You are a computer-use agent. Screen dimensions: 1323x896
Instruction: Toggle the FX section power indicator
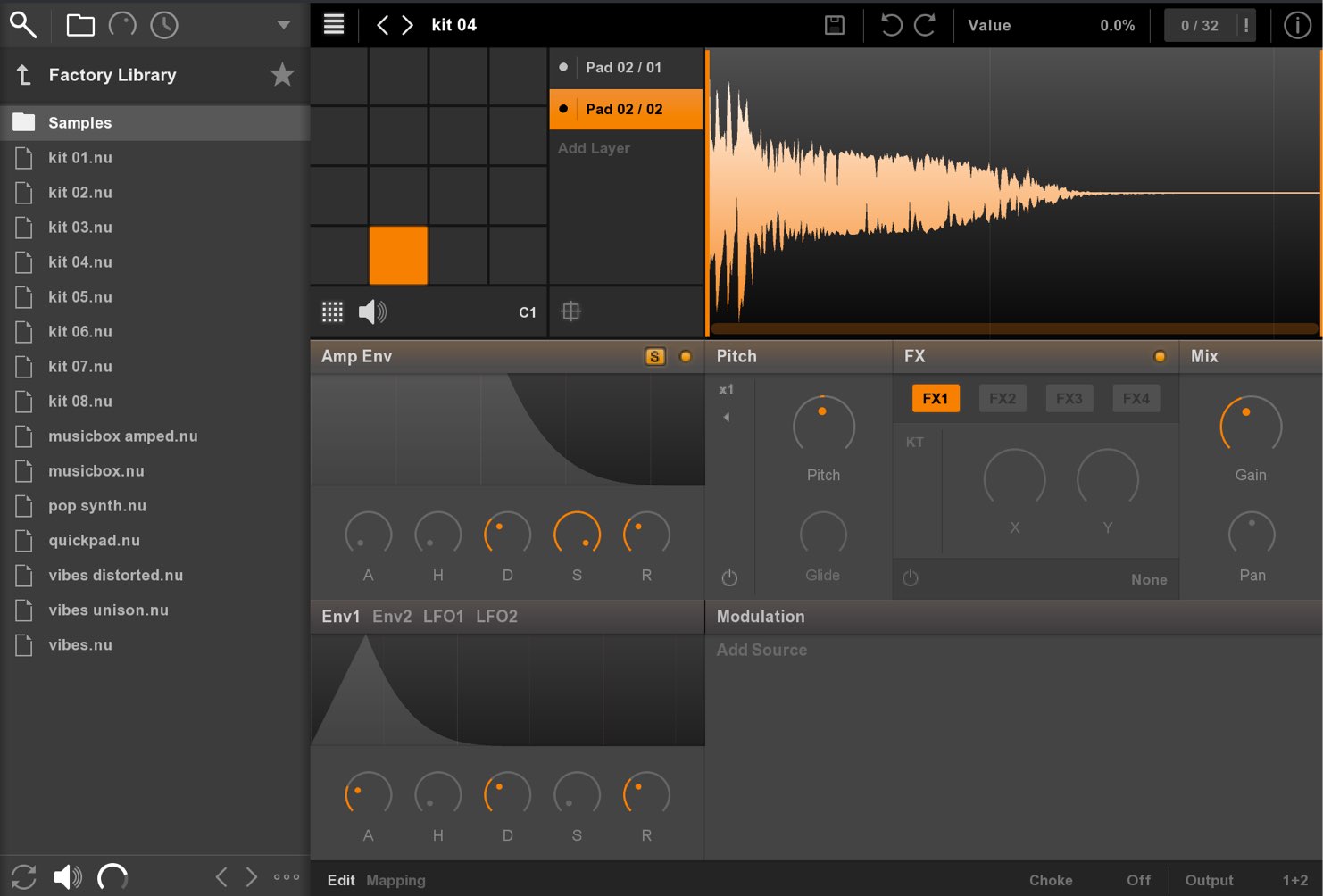click(x=1160, y=356)
